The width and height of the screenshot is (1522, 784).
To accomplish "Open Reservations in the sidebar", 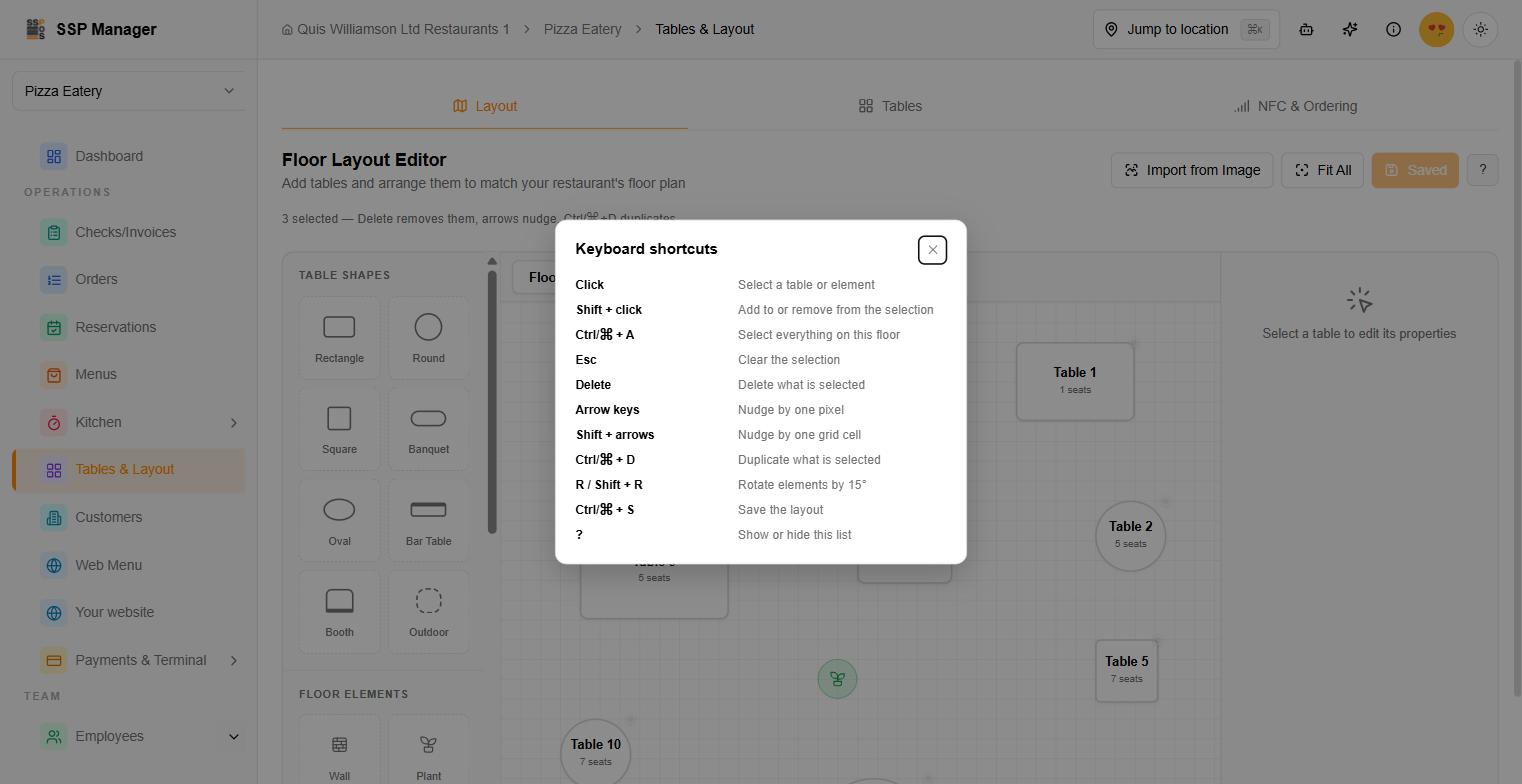I will [x=129, y=327].
